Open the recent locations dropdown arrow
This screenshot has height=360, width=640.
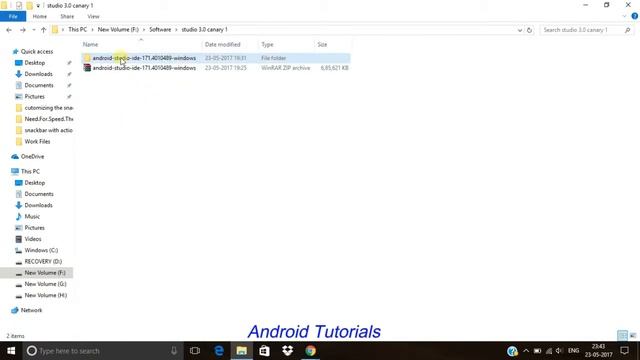pyautogui.click(x=33, y=30)
